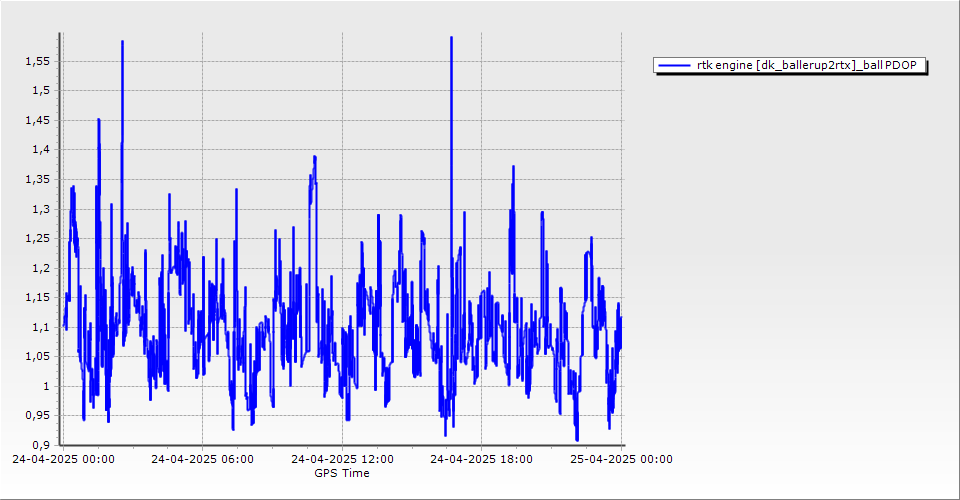Click the highest PDOP spike before 18:00
The image size is (960, 500).
pyautogui.click(x=451, y=38)
